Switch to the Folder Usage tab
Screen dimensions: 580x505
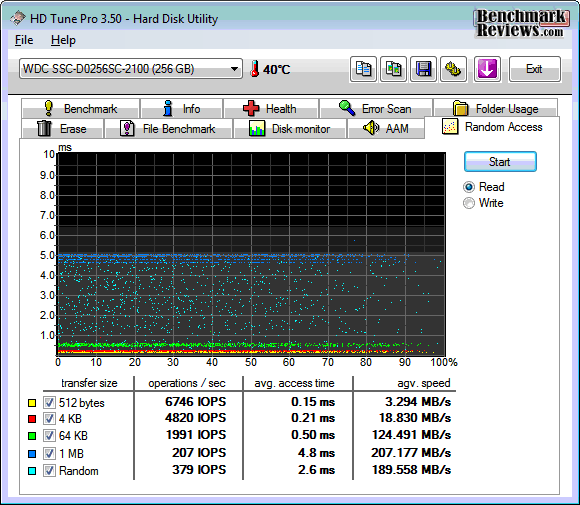(496, 108)
